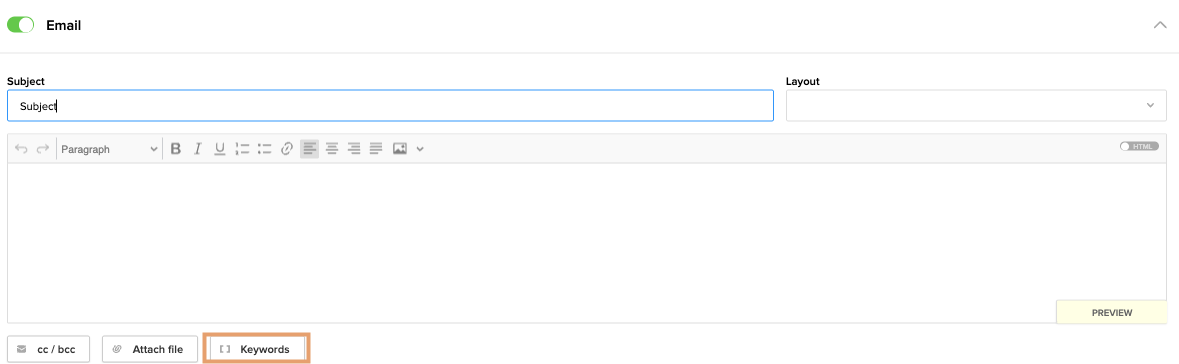Insert a hyperlink
The image size is (1179, 364).
[286, 149]
